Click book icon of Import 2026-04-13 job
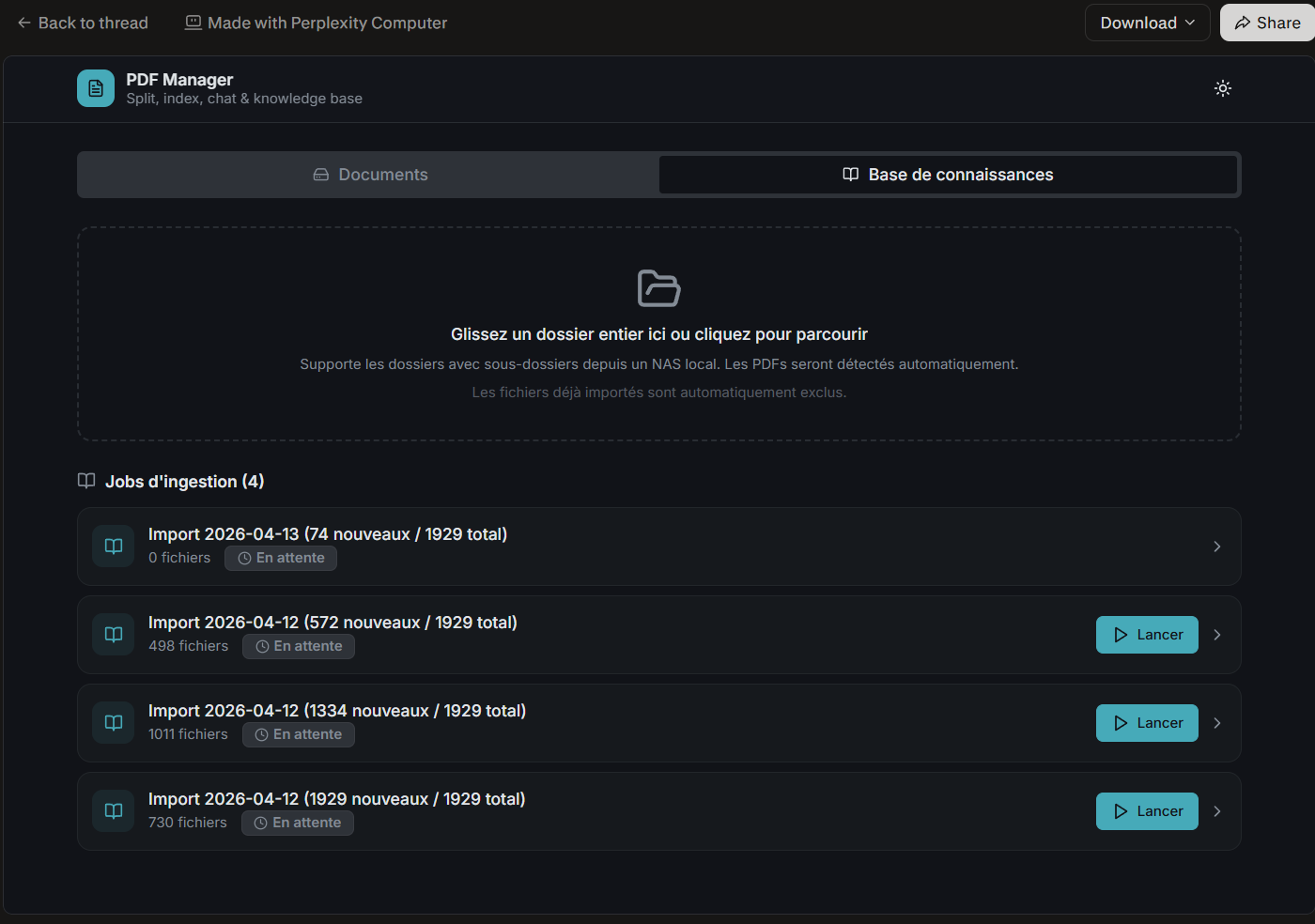The image size is (1315, 924). tap(114, 547)
